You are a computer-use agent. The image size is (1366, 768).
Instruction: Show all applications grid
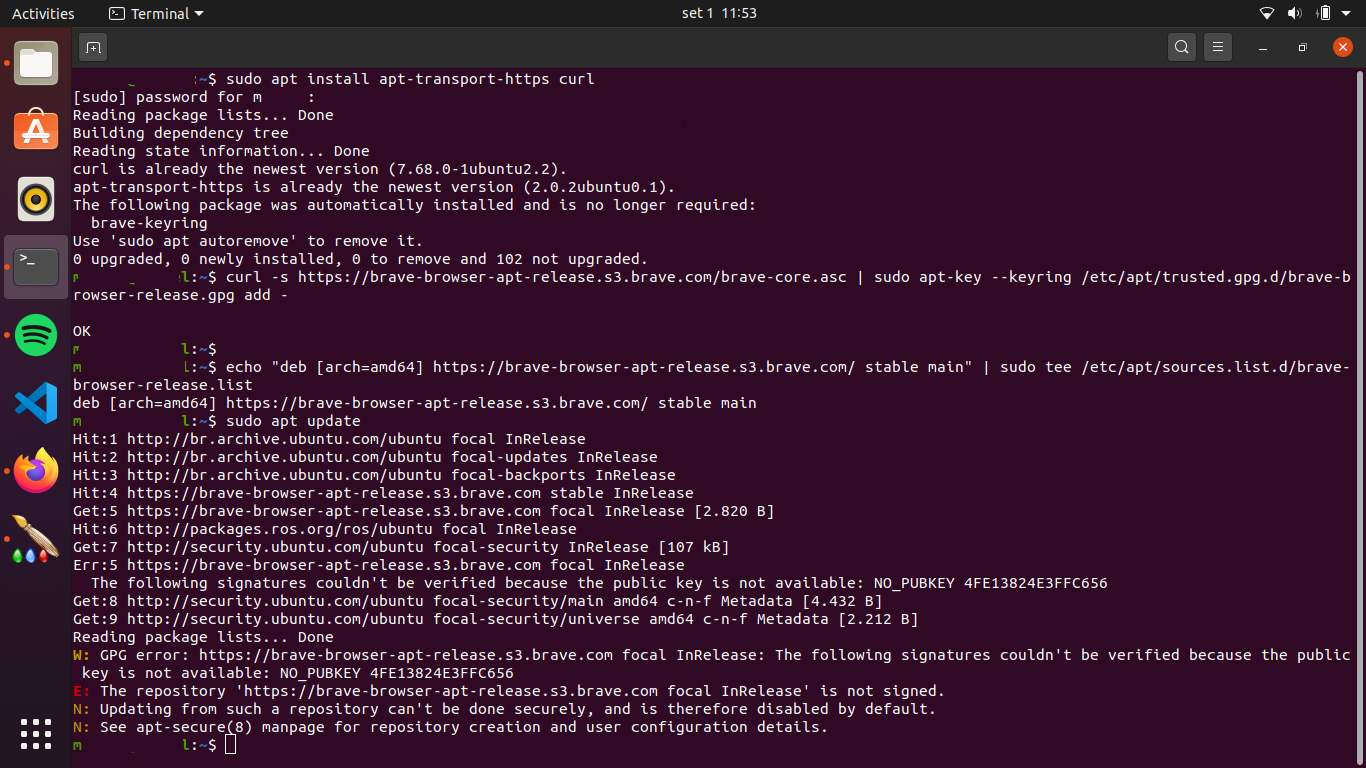(x=36, y=733)
